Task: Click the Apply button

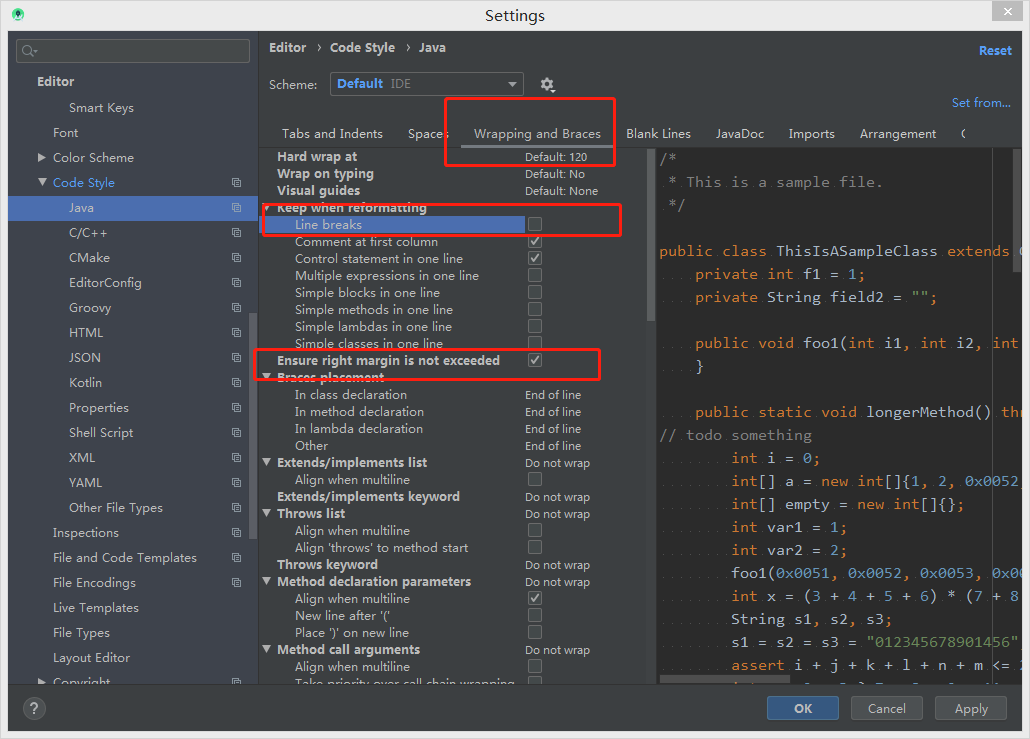Action: [970, 709]
